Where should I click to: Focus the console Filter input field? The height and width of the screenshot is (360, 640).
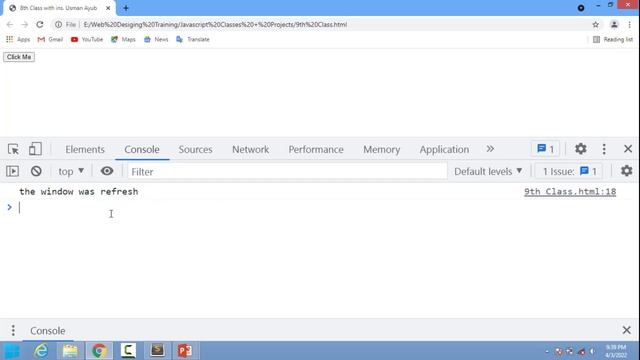pyautogui.click(x=287, y=171)
